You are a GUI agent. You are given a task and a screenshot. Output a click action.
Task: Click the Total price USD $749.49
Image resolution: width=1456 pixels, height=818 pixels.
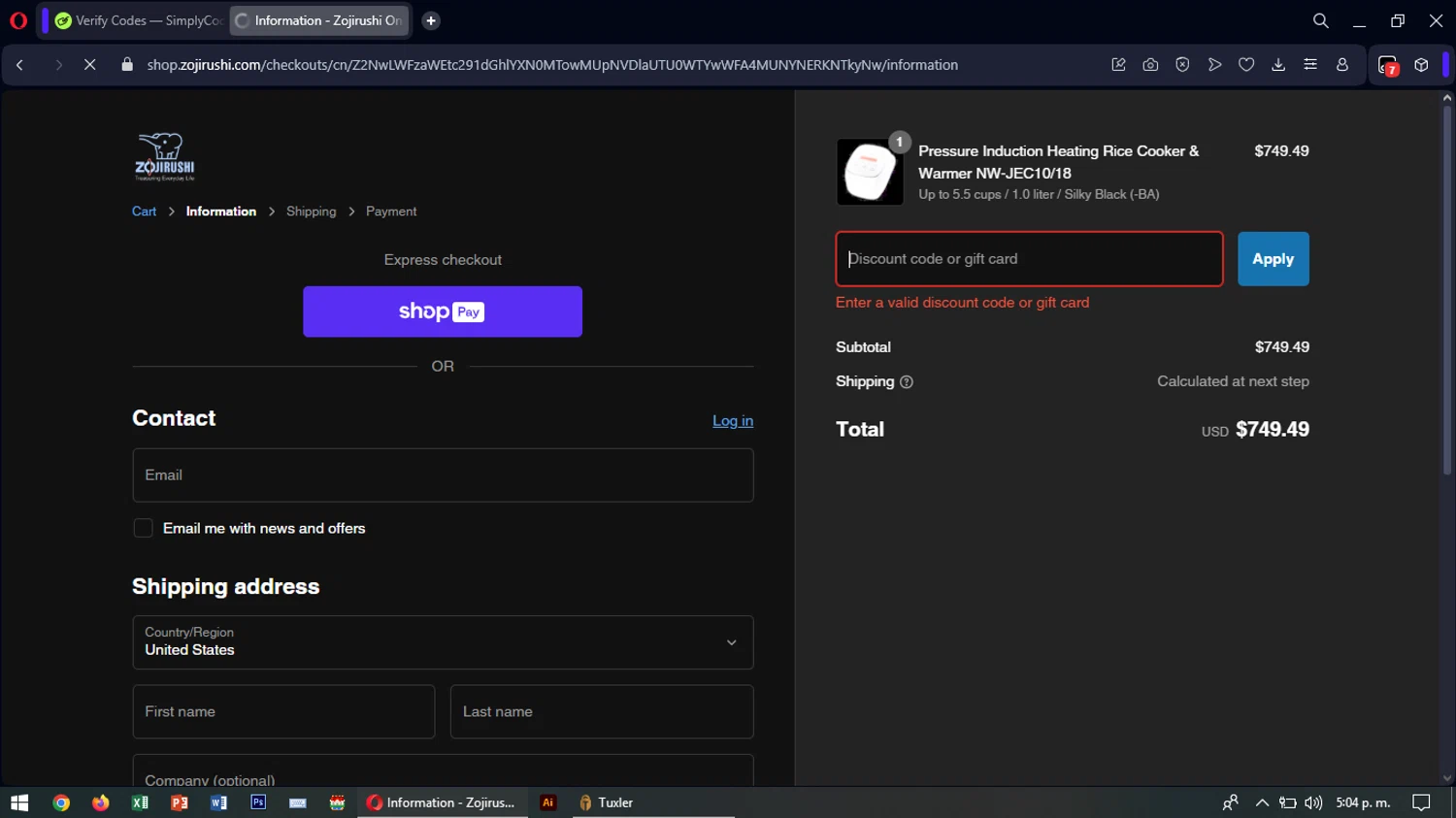(1255, 430)
